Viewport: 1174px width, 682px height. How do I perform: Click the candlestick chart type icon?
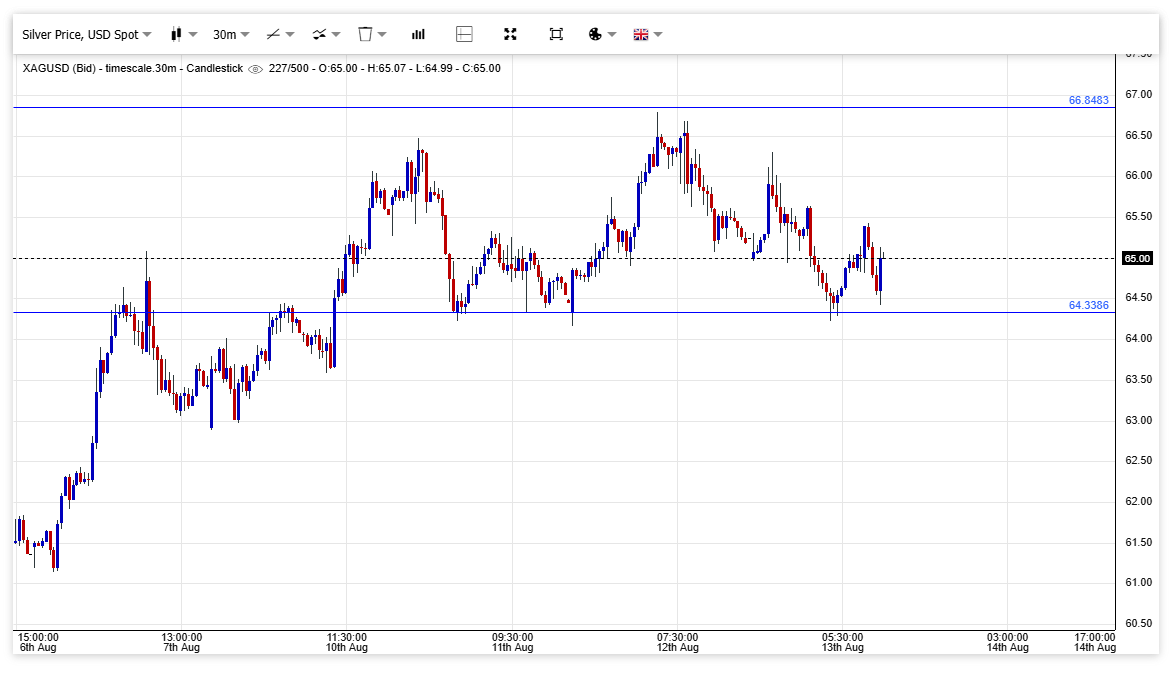(x=176, y=34)
